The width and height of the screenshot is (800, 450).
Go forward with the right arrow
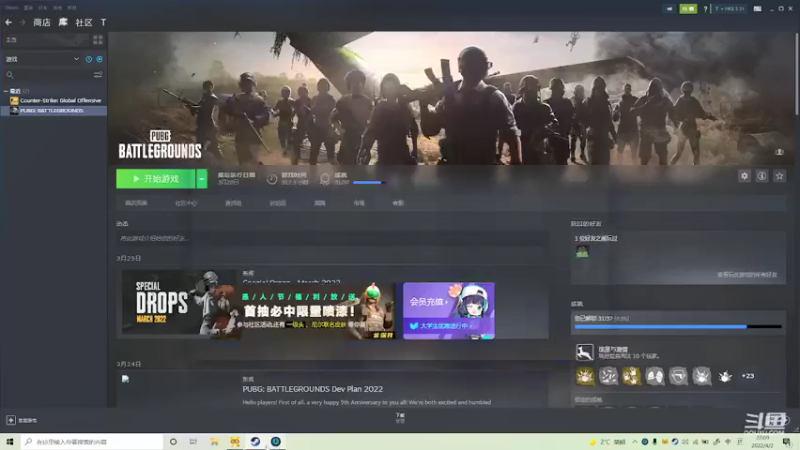[x=22, y=22]
